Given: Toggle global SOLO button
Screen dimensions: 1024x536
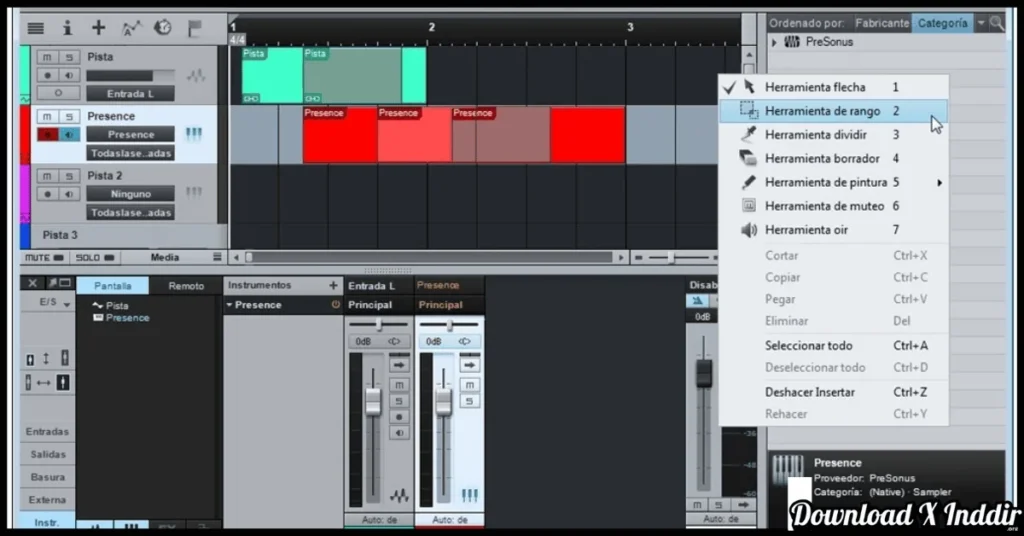Looking at the screenshot, I should coord(95,257).
